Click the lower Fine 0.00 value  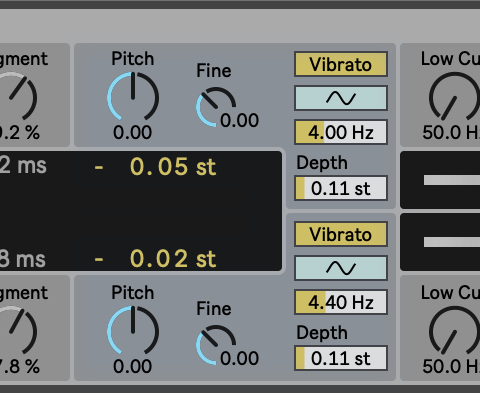pyautogui.click(x=239, y=358)
